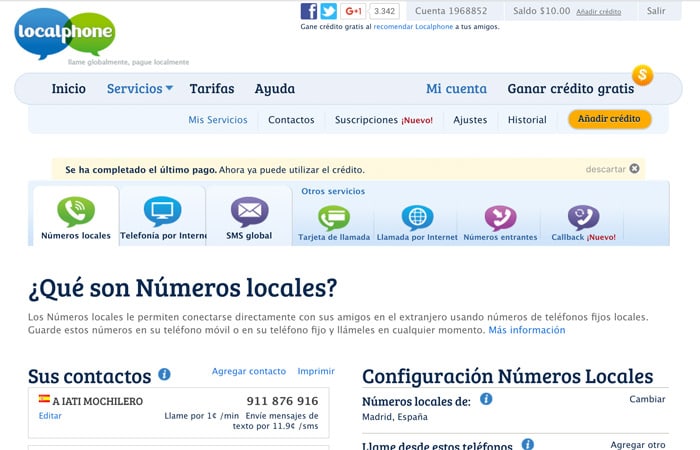The height and width of the screenshot is (450, 700).
Task: Click the orange Añadir crédito button
Action: [x=609, y=119]
